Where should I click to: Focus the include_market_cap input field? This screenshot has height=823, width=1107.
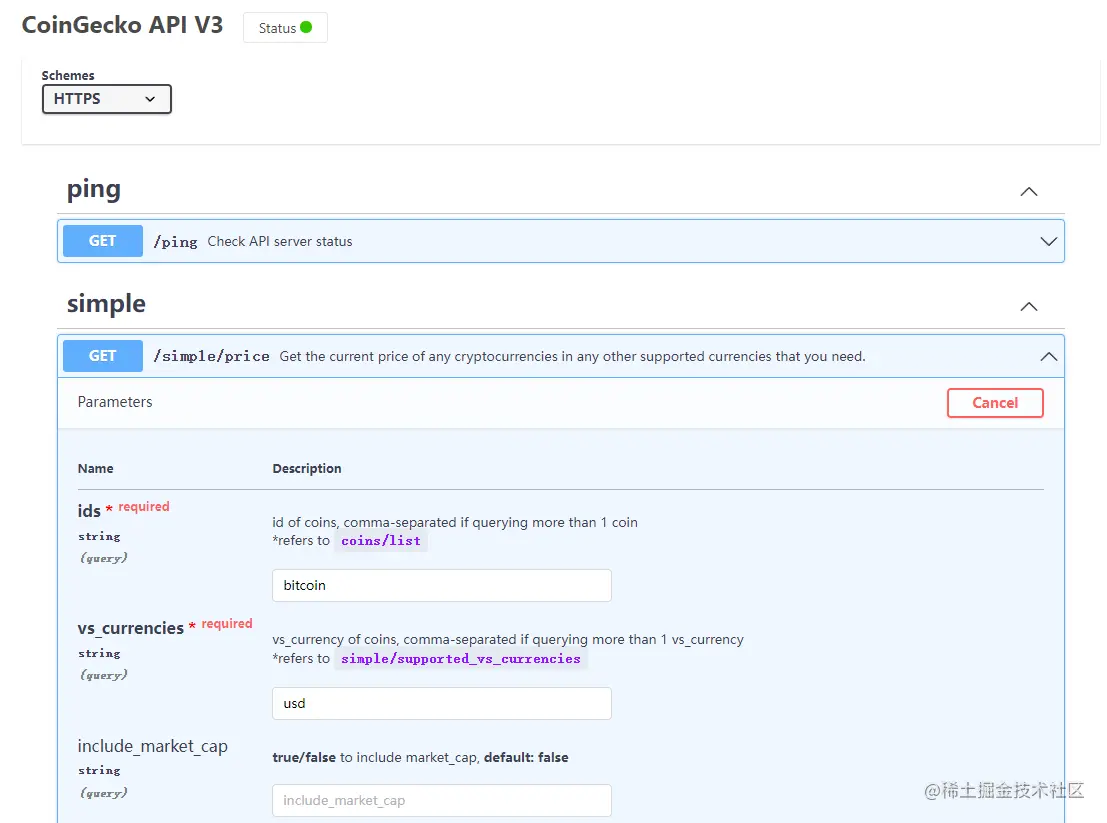(x=442, y=800)
